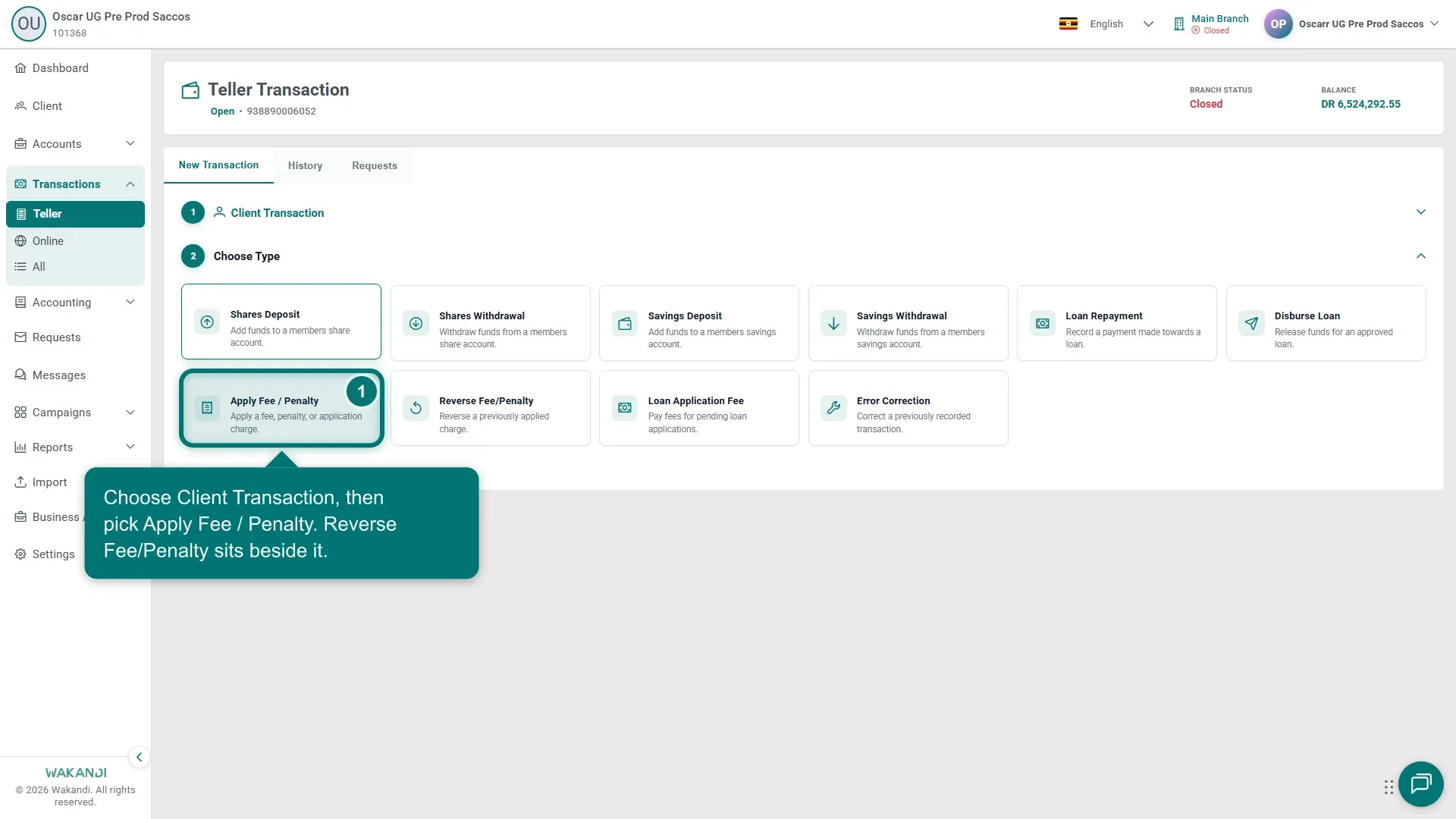Open the chat support bubble icon
The width and height of the screenshot is (1456, 819).
pyautogui.click(x=1420, y=783)
